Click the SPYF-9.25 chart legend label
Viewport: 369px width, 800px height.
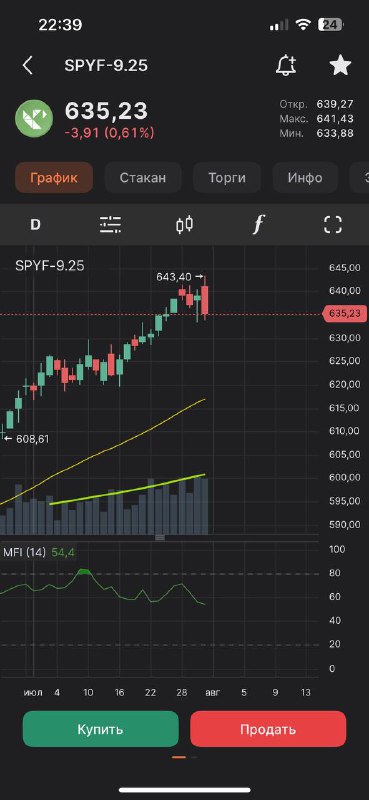[50, 265]
